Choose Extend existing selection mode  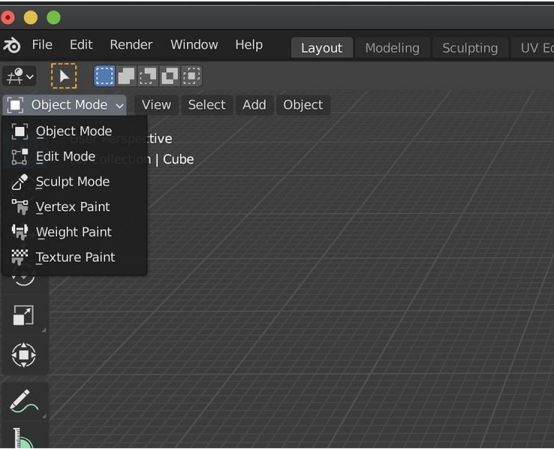point(126,76)
